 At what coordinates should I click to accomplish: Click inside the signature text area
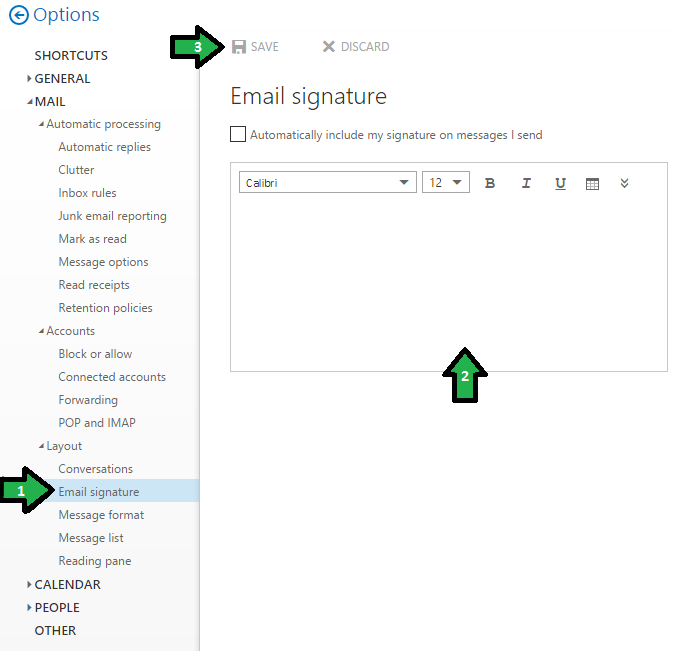coord(448,280)
